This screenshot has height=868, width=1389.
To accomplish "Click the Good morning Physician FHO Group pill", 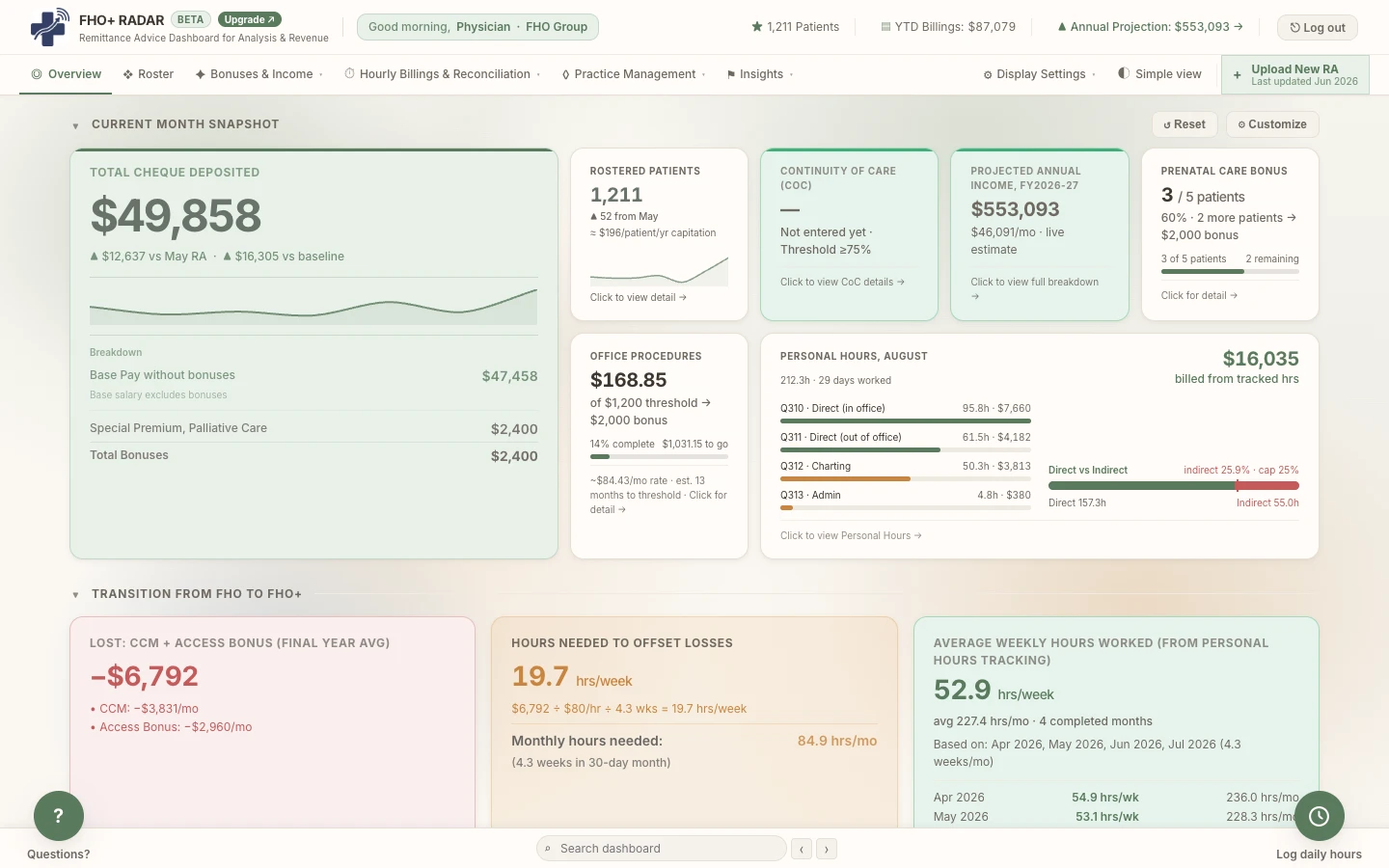I will pos(477,27).
